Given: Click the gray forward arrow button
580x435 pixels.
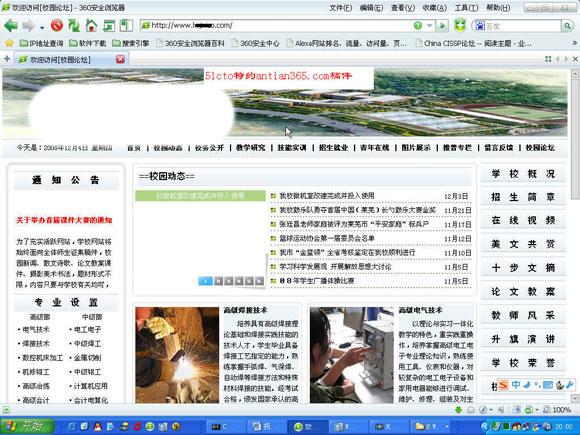Looking at the screenshot, I should tap(28, 26).
